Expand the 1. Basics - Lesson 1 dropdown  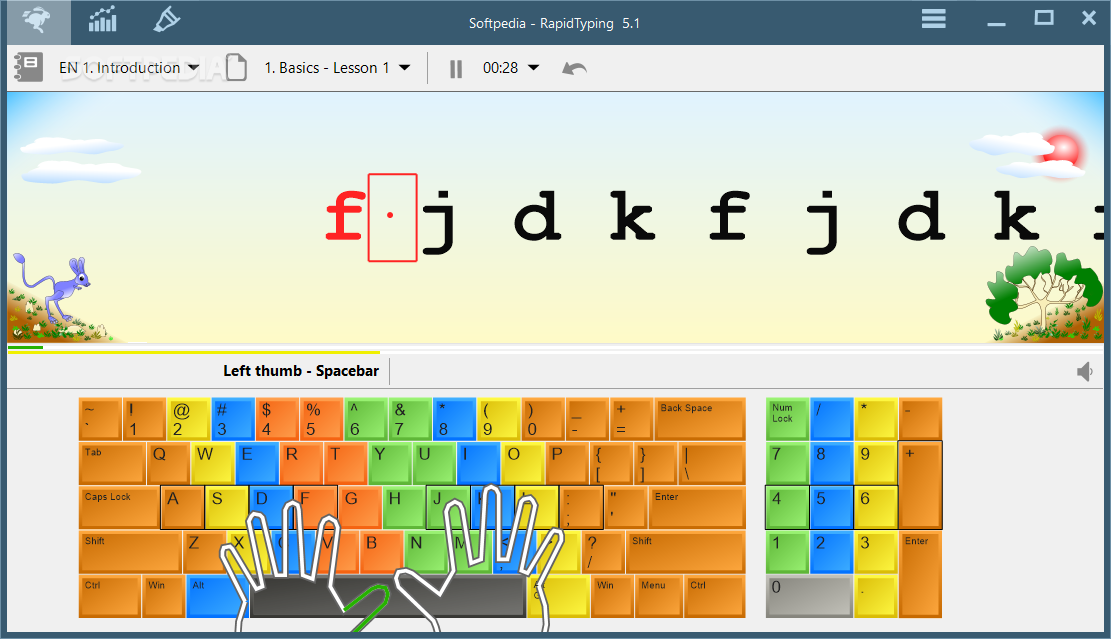pos(335,67)
